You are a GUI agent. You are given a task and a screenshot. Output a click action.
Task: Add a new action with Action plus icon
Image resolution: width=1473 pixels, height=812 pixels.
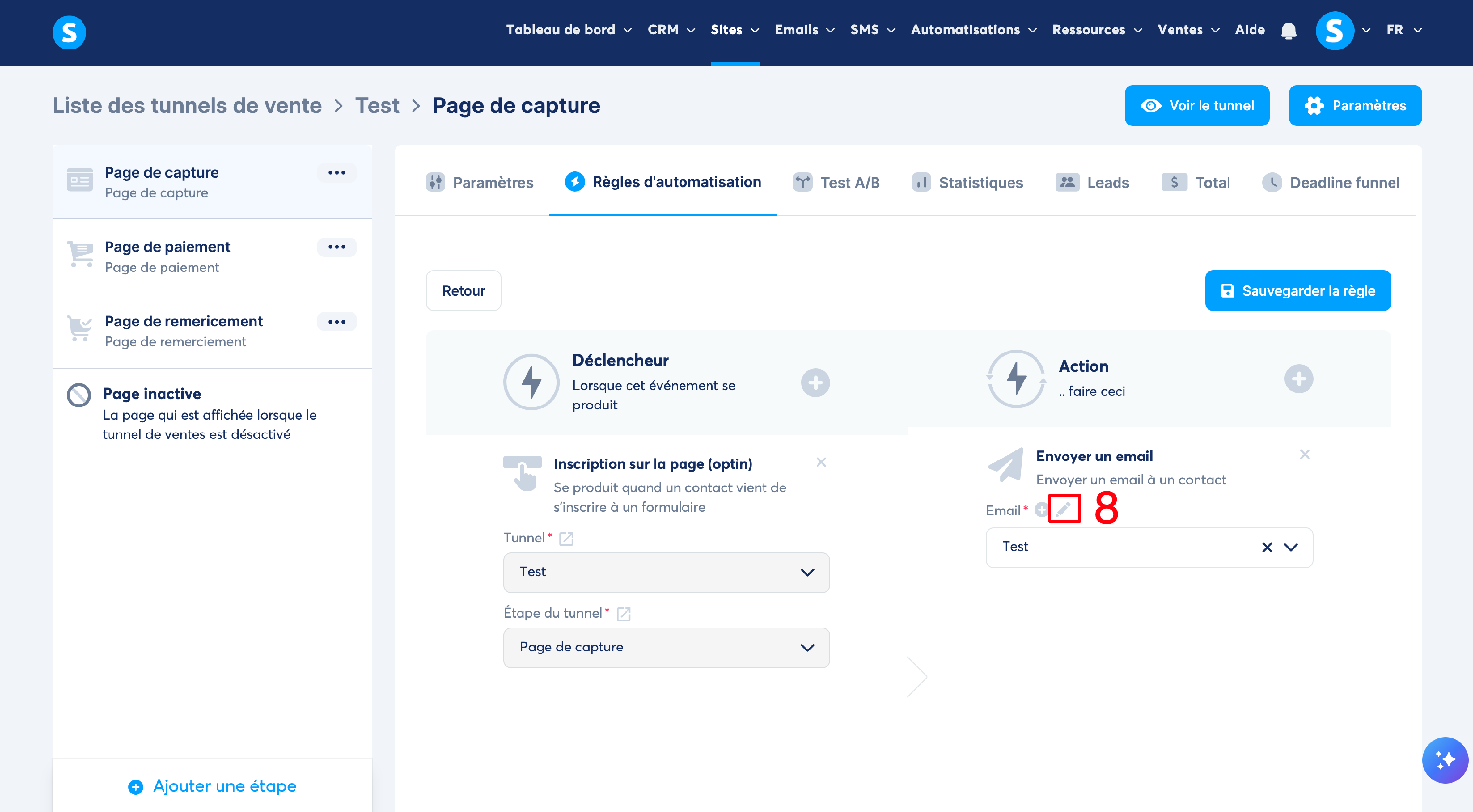1298,379
